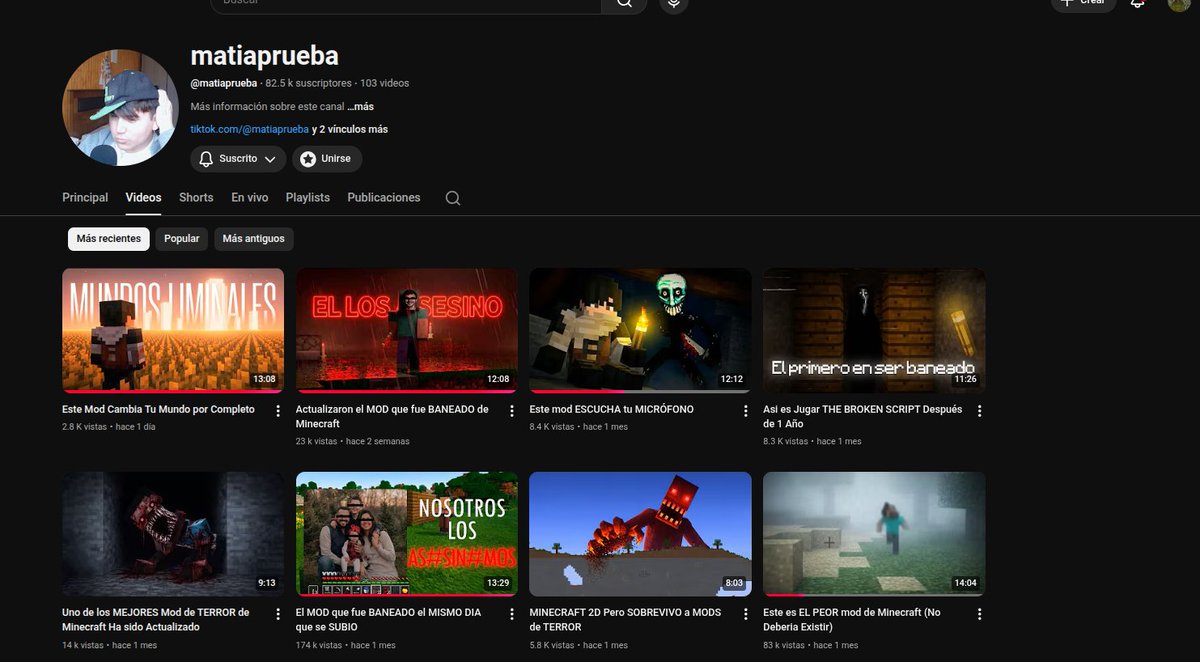Open options menu for 'Actualizaron el MOD' video
This screenshot has height=662, width=1200.
tap(512, 411)
